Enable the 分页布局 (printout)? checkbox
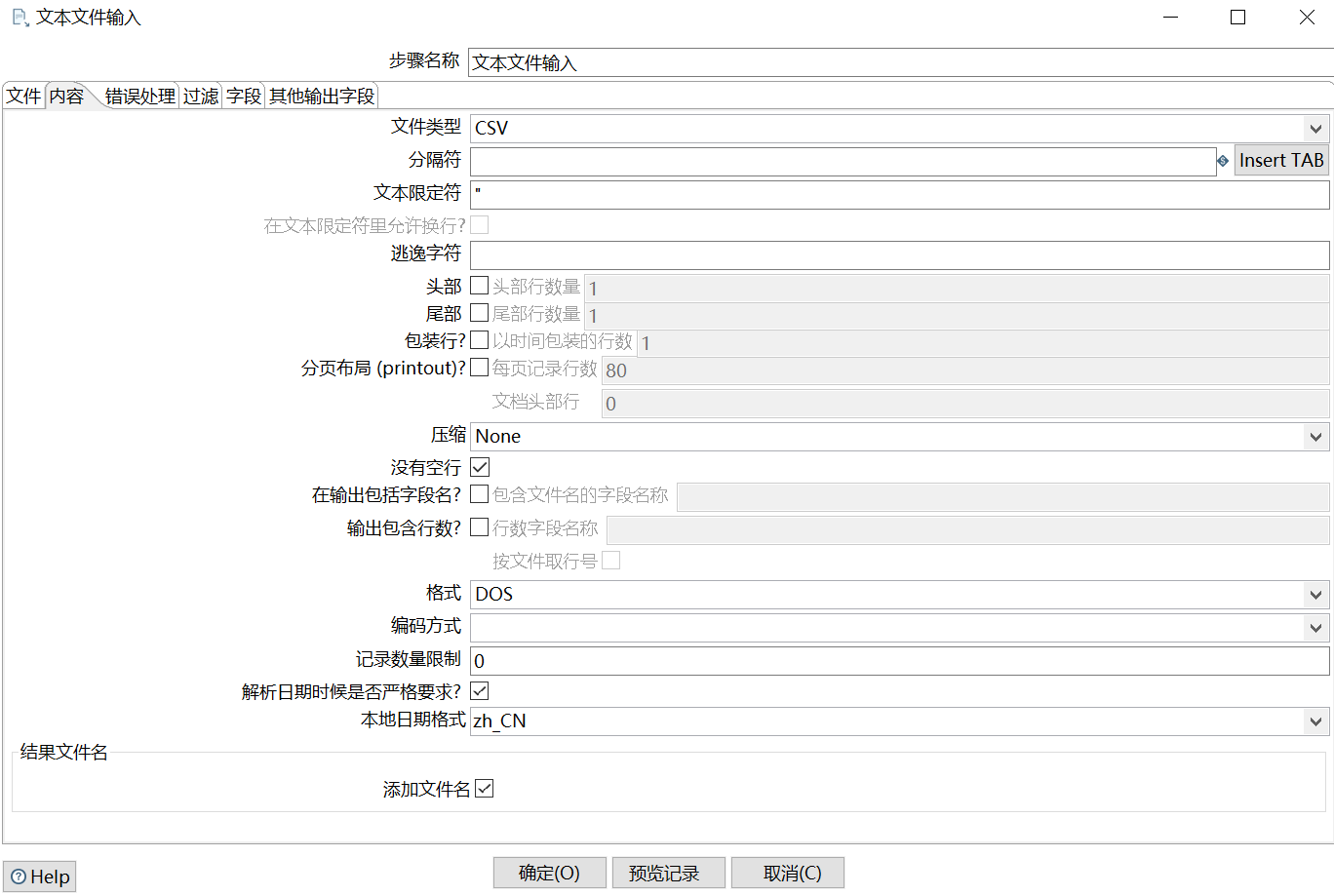Image resolution: width=1334 pixels, height=896 pixels. [x=480, y=368]
